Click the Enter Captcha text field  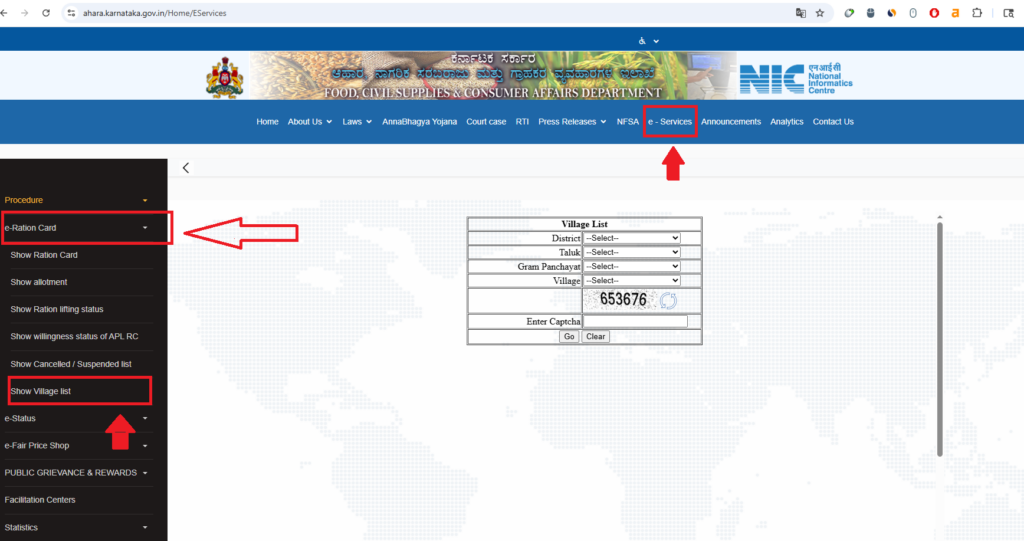coord(635,321)
